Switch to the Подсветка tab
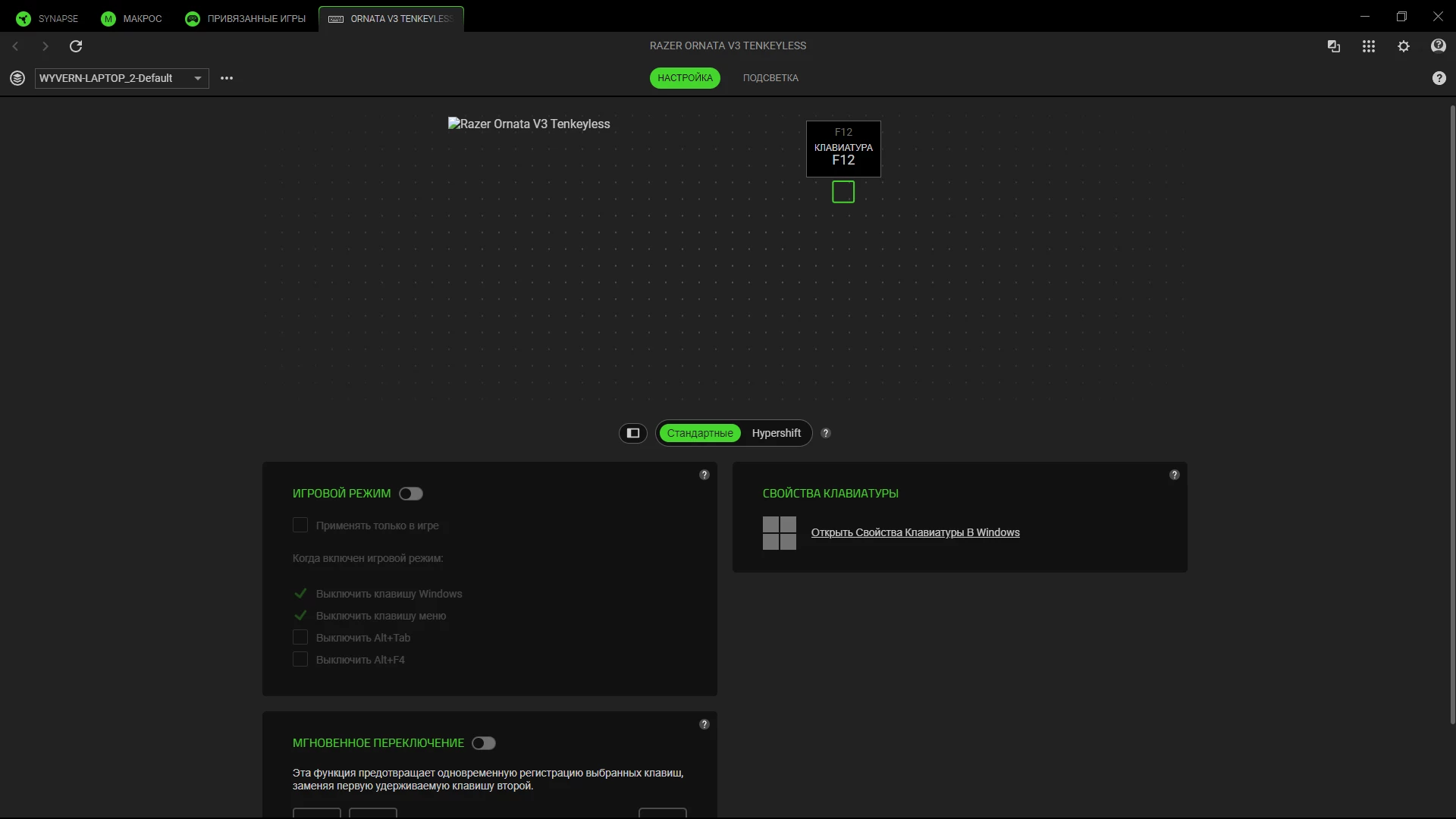The image size is (1456, 819). (770, 78)
